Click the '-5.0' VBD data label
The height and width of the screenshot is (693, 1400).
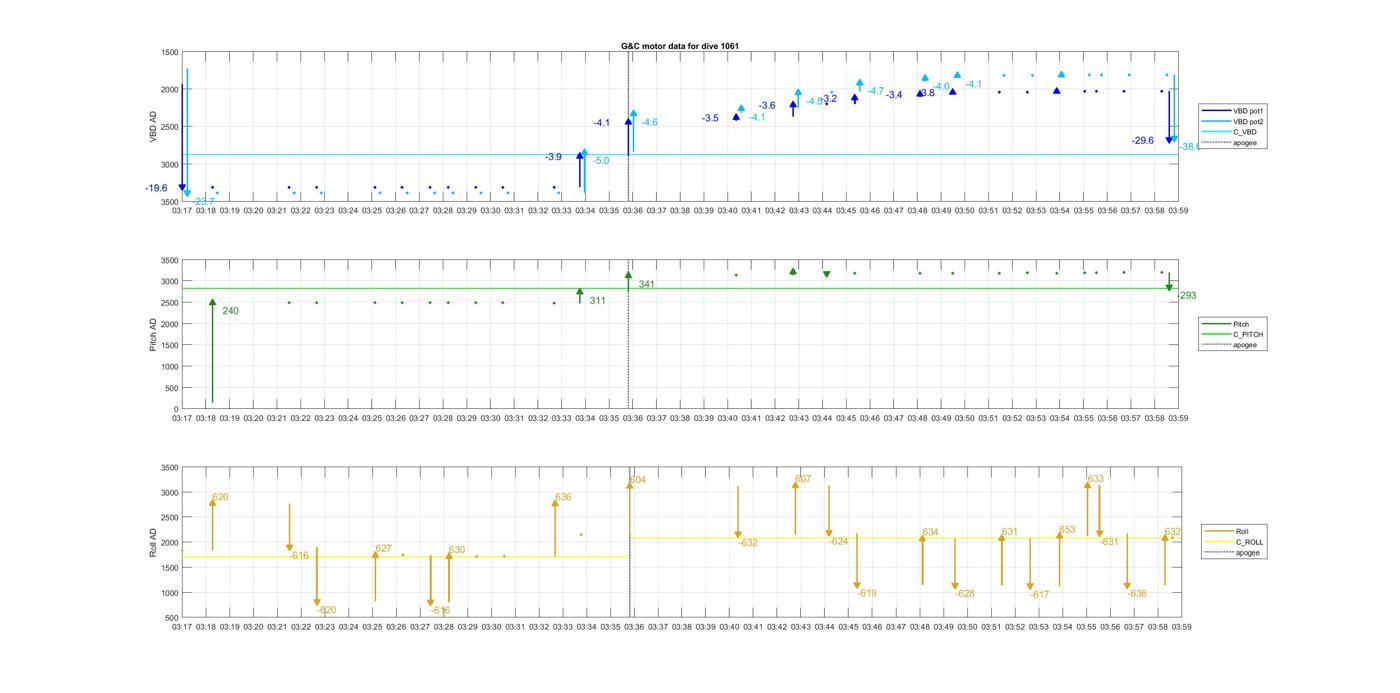(x=601, y=161)
